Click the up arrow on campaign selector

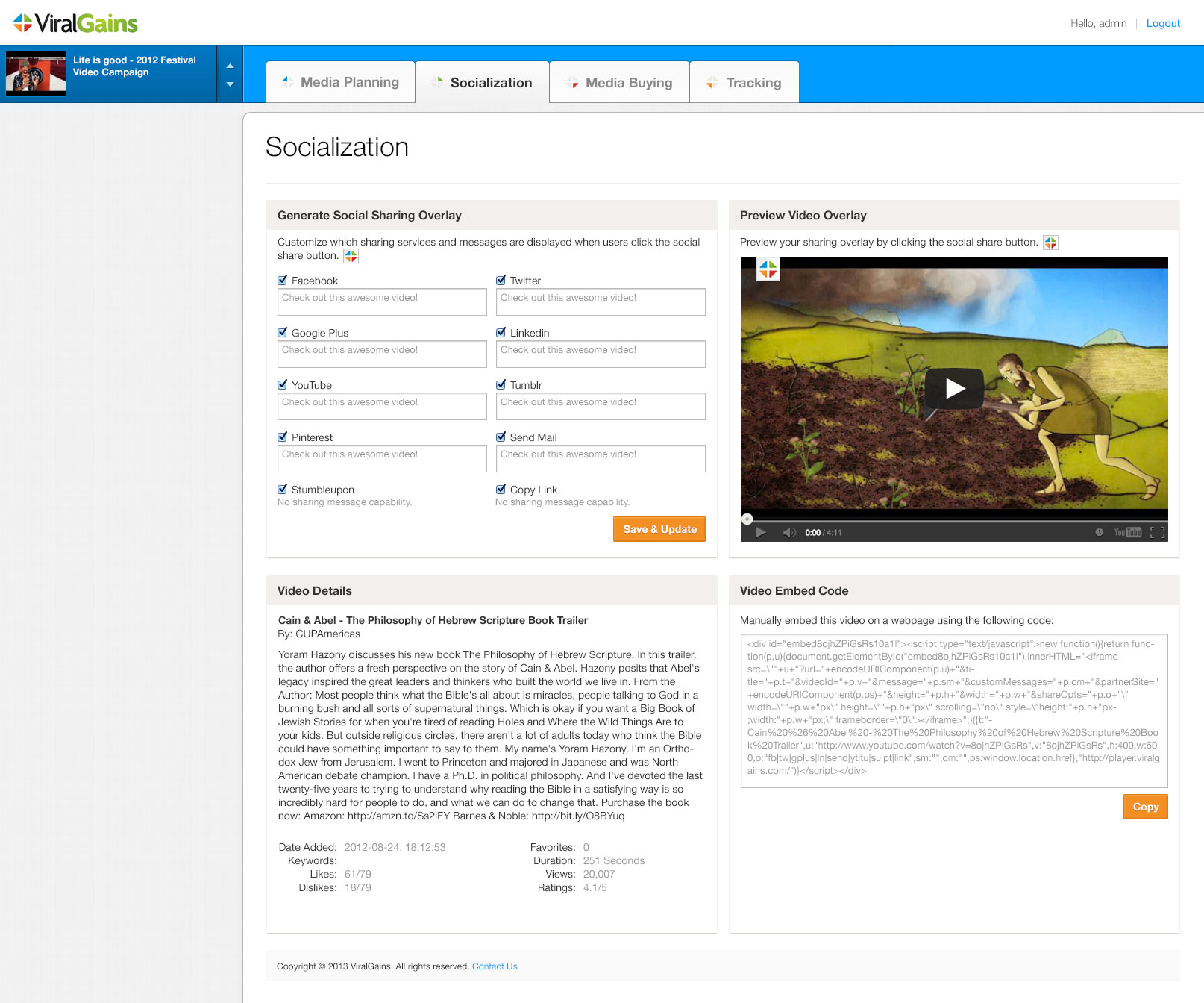point(230,66)
